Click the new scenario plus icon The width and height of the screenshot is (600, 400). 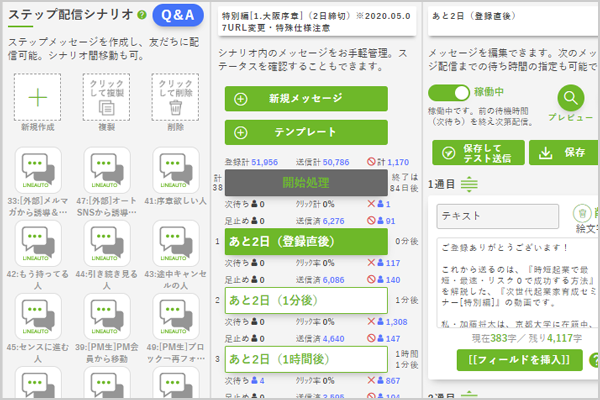point(36,97)
